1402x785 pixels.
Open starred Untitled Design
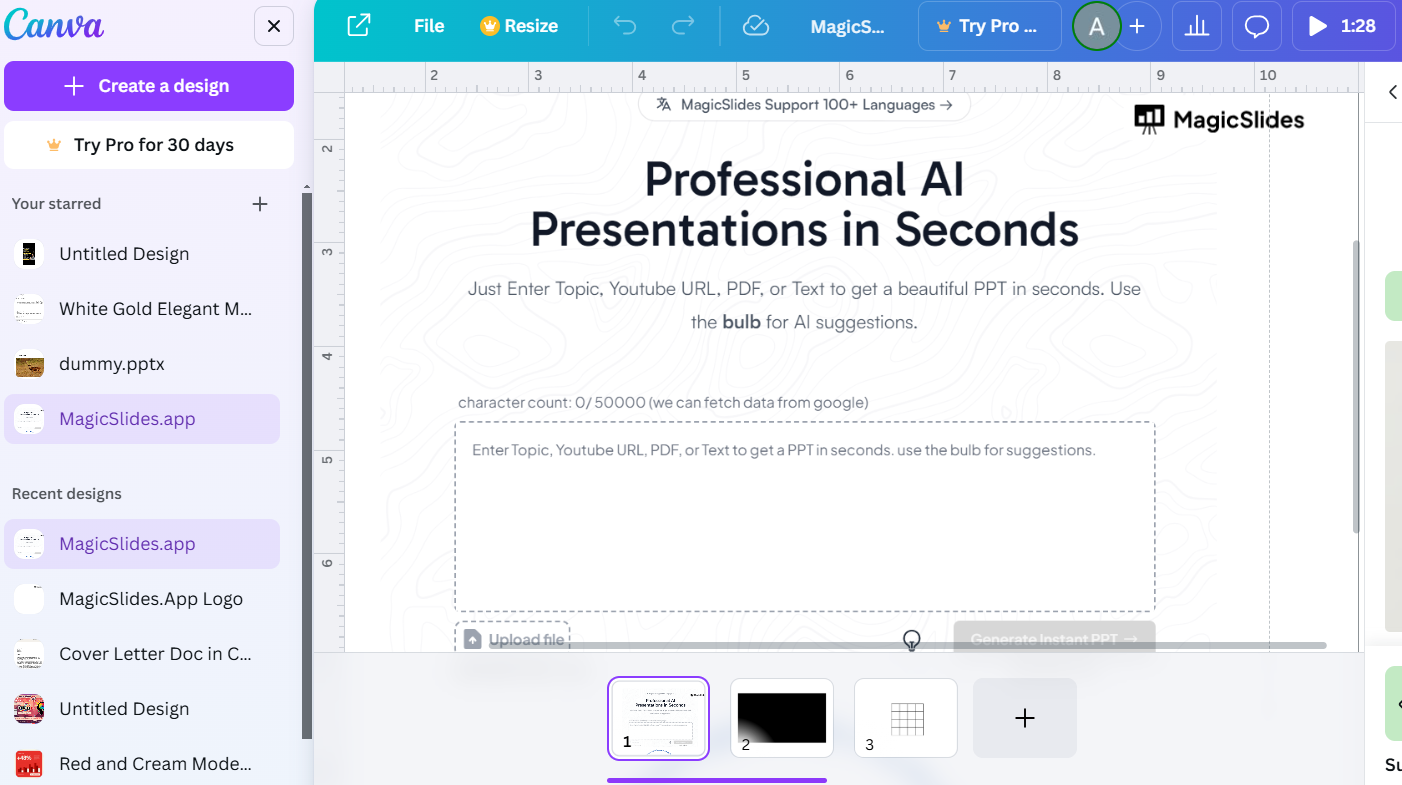[142, 254]
